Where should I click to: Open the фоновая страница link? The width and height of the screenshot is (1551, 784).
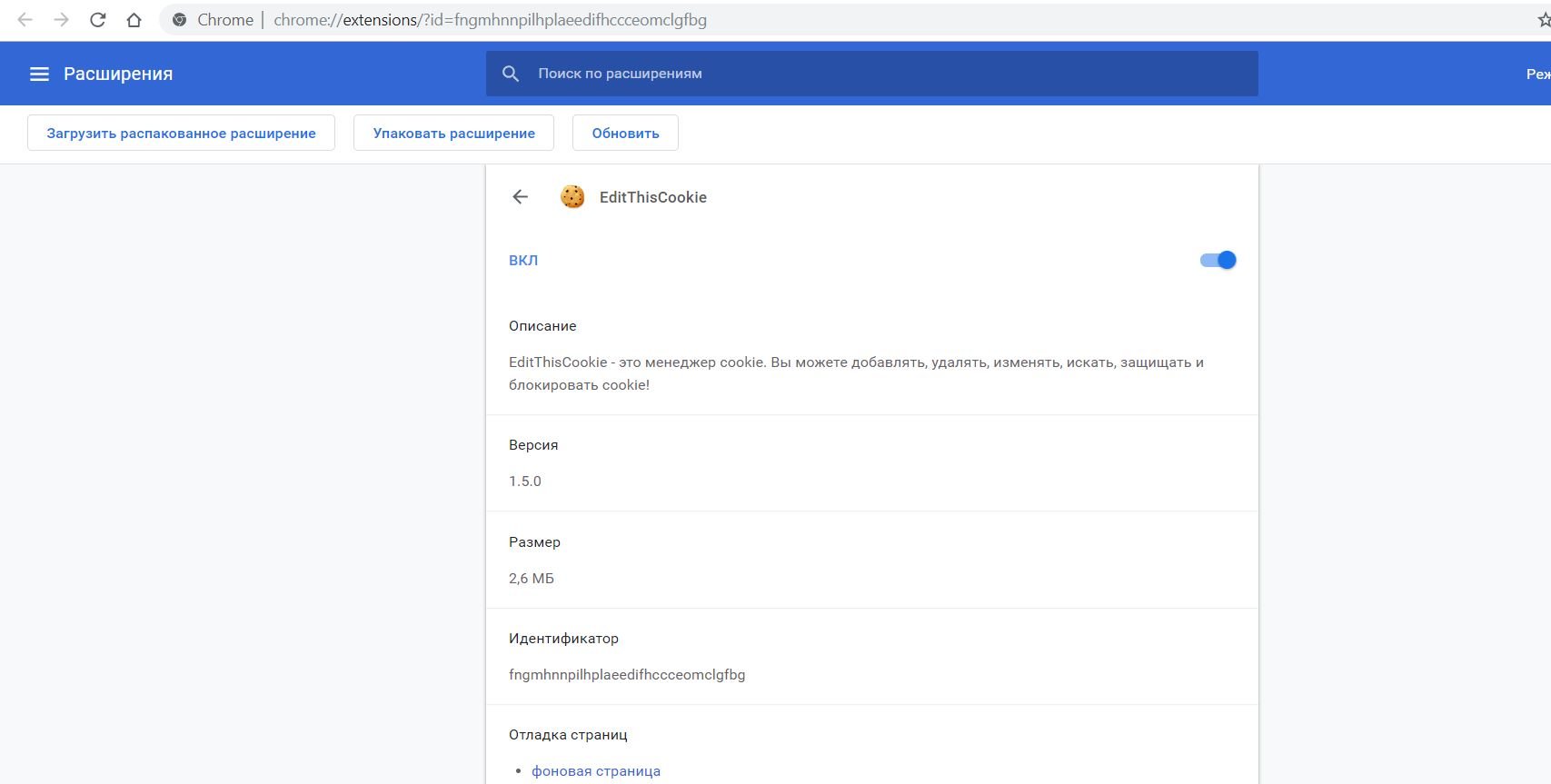pos(596,771)
